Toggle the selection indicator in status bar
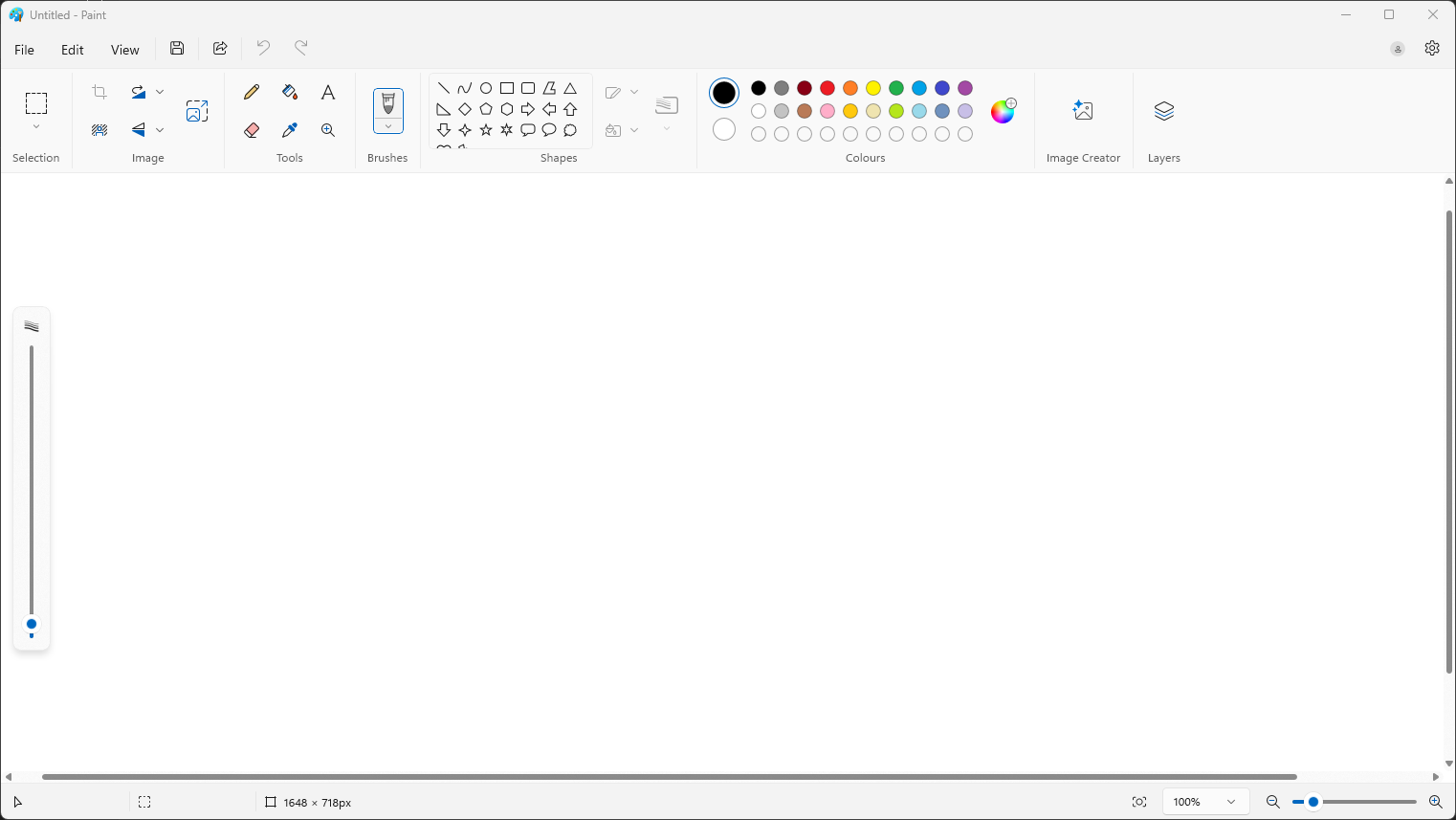1456x820 pixels. click(x=144, y=802)
